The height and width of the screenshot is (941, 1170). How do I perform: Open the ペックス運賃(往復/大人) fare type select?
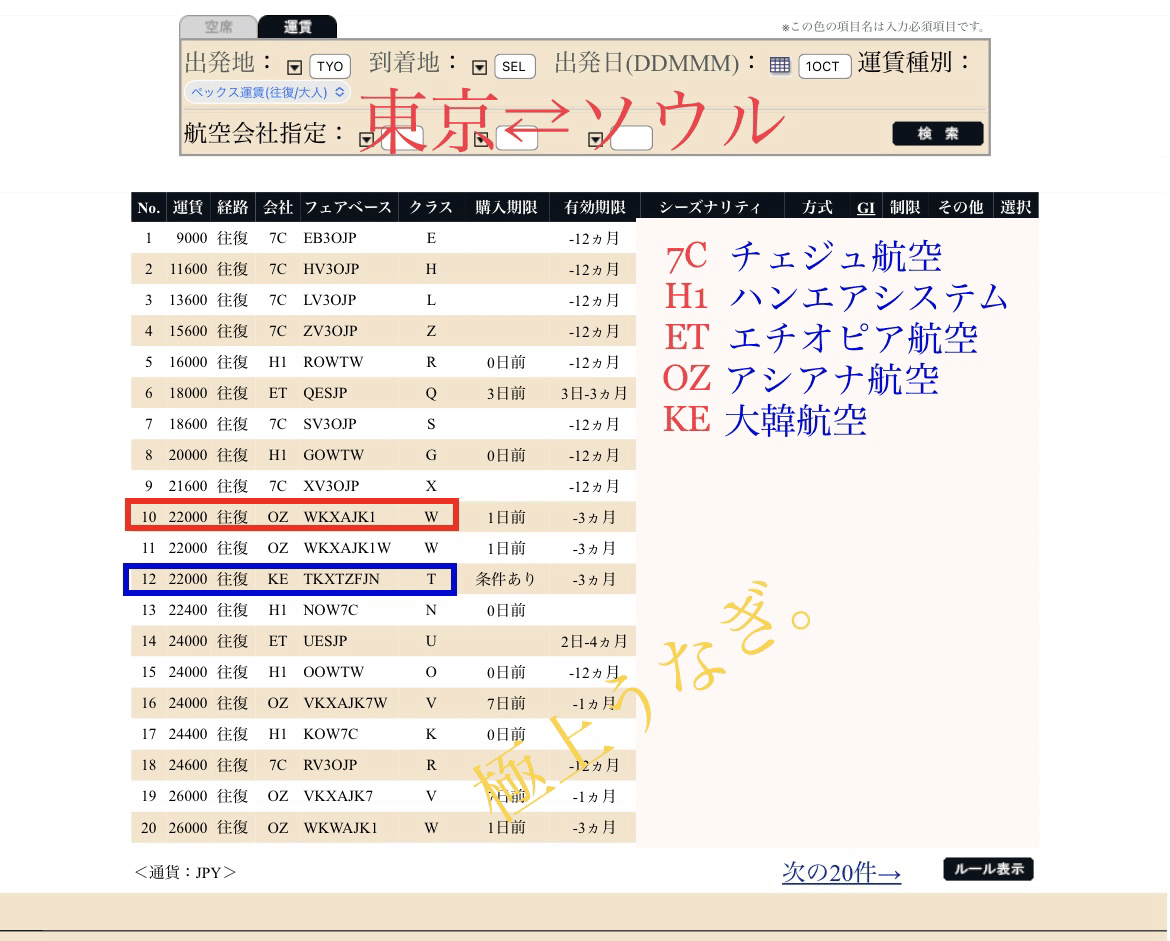tap(267, 93)
